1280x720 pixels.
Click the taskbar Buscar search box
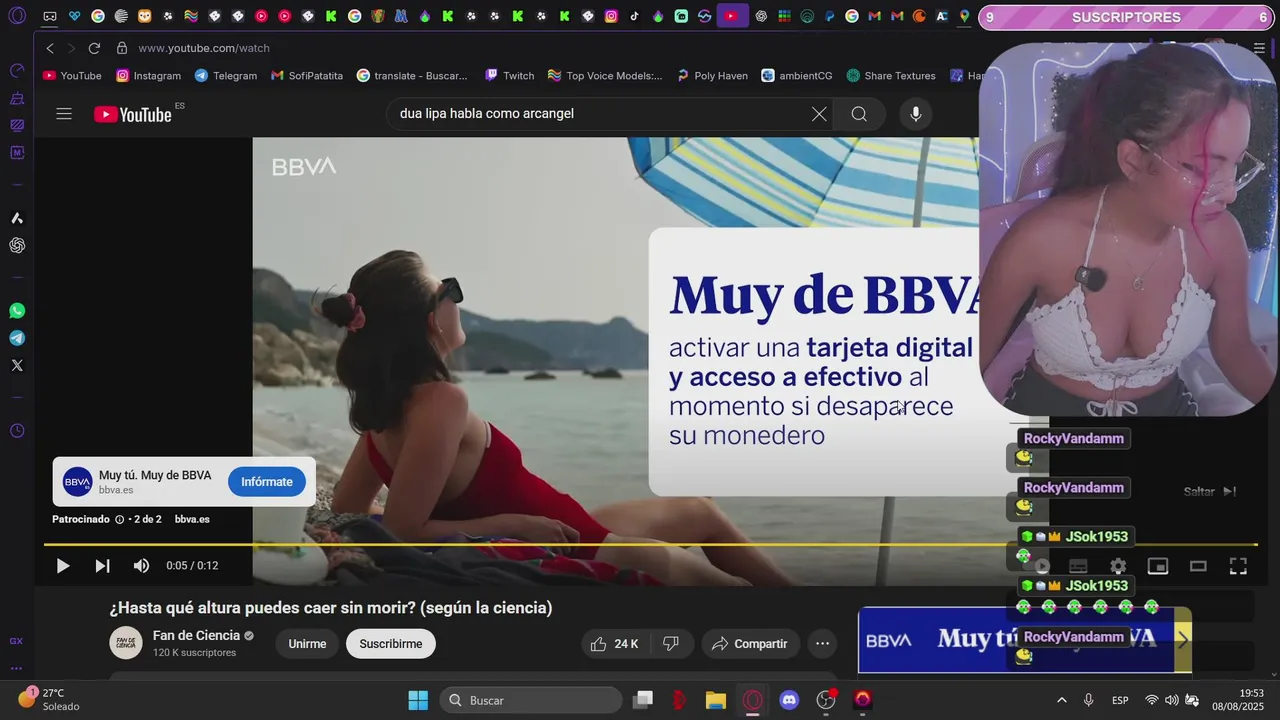tap(530, 700)
